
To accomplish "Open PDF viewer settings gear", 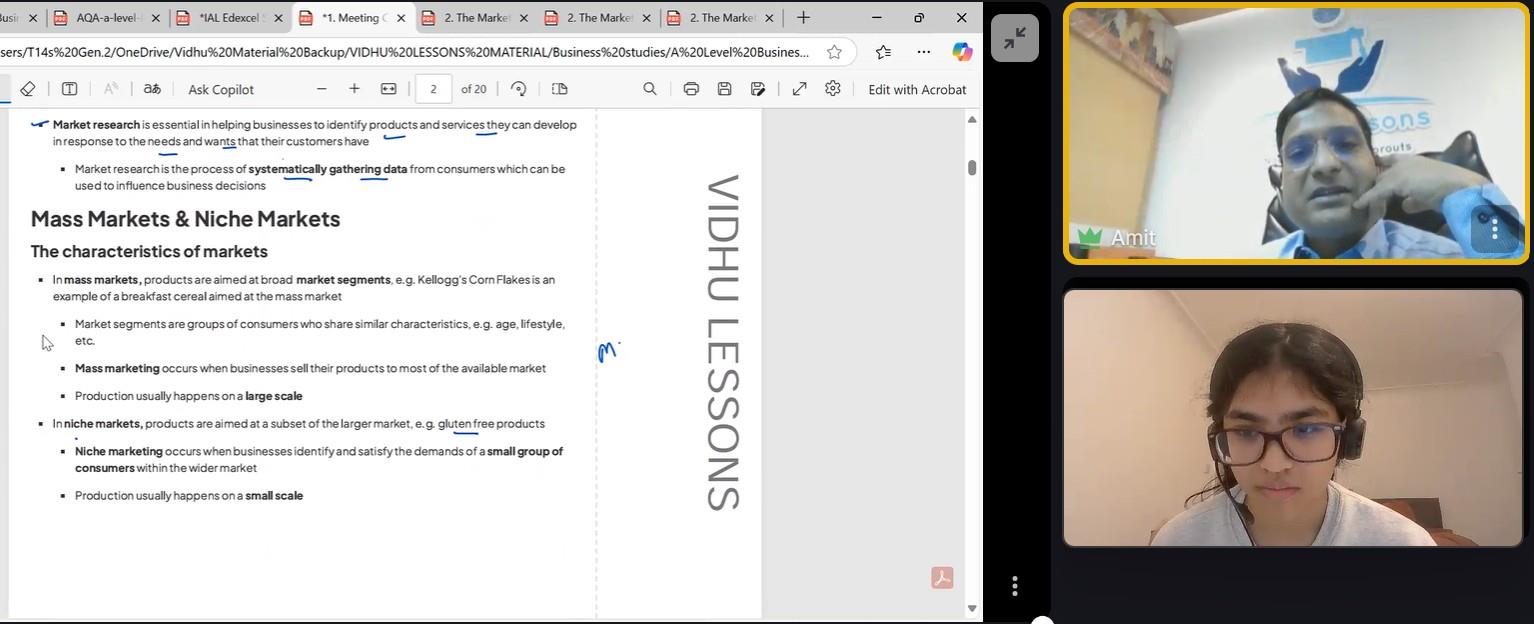I will [833, 89].
